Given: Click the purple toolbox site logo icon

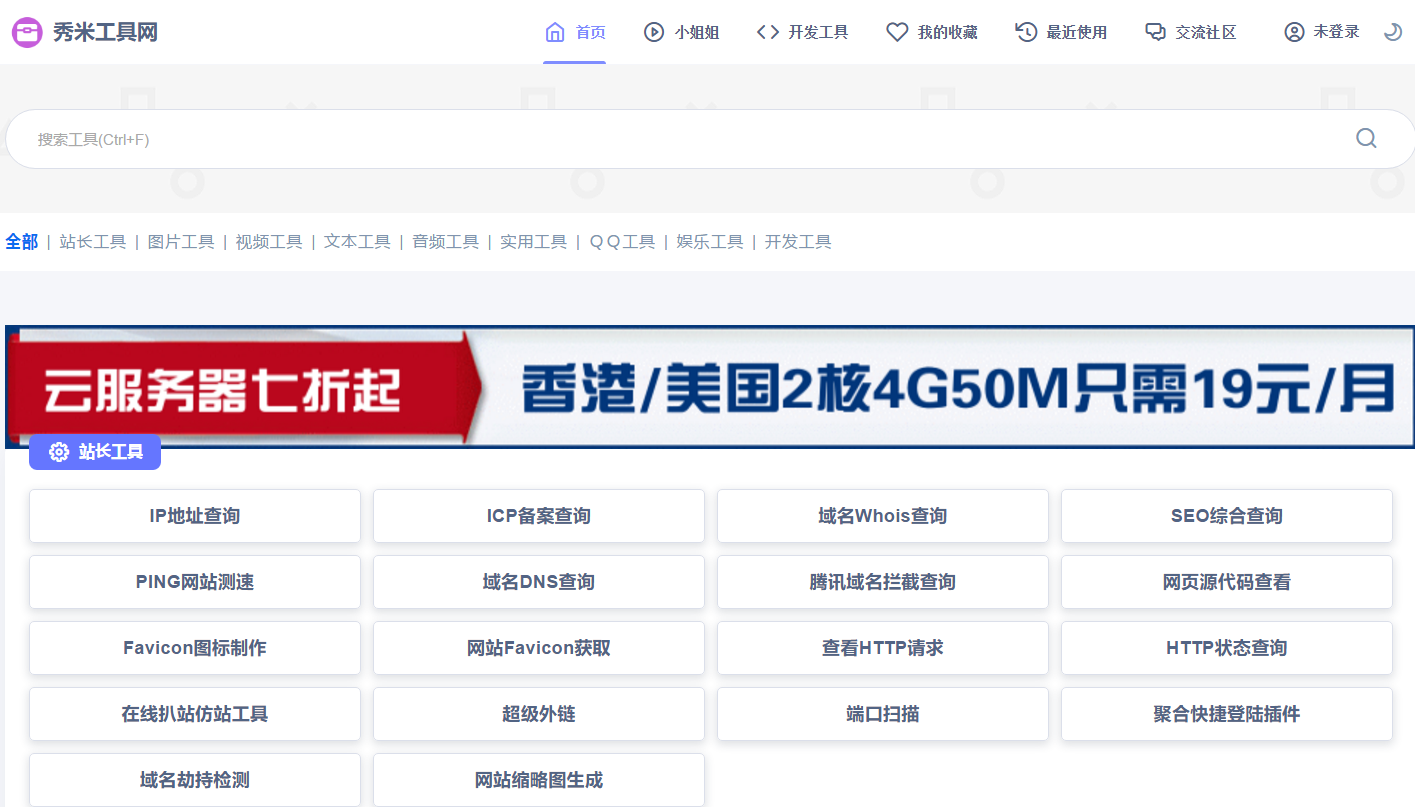Looking at the screenshot, I should point(27,33).
